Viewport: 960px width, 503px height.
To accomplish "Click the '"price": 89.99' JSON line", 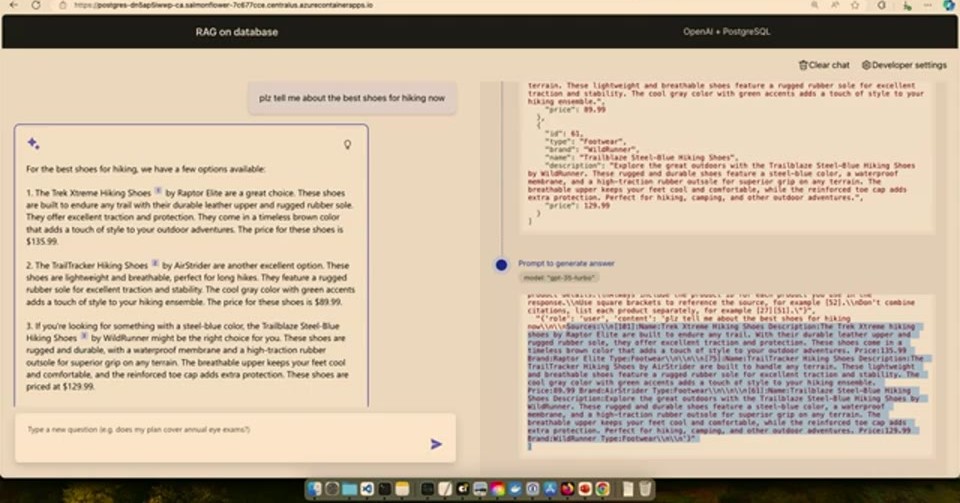I will pos(575,110).
